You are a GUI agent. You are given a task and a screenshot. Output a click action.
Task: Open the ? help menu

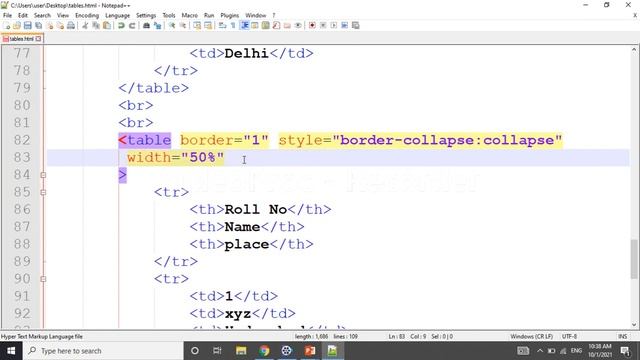click(x=274, y=16)
